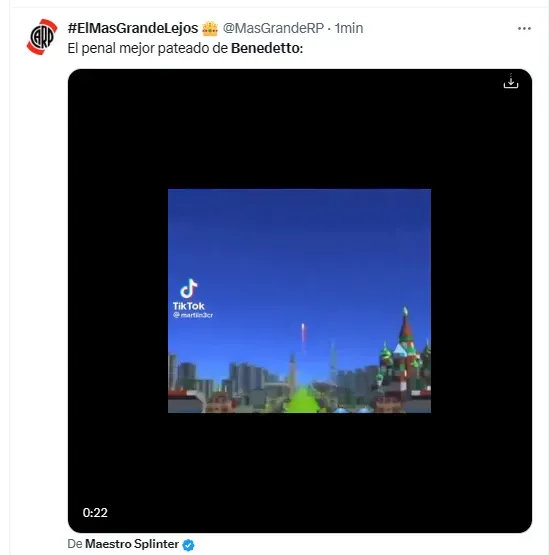Click the crown emoji beside the display name
This screenshot has height=555, width=549.
210,28
